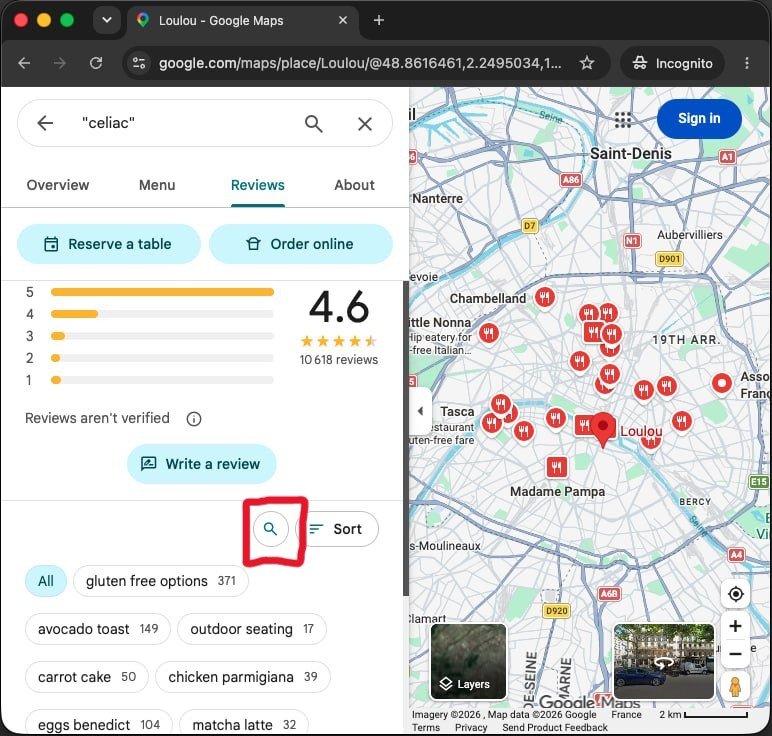Image resolution: width=772 pixels, height=736 pixels.
Task: Show your location on the map
Action: (736, 594)
